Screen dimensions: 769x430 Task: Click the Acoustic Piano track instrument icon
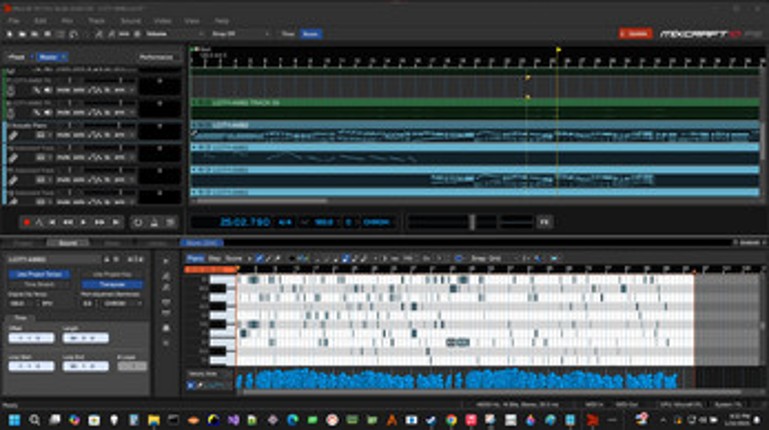[x=11, y=133]
